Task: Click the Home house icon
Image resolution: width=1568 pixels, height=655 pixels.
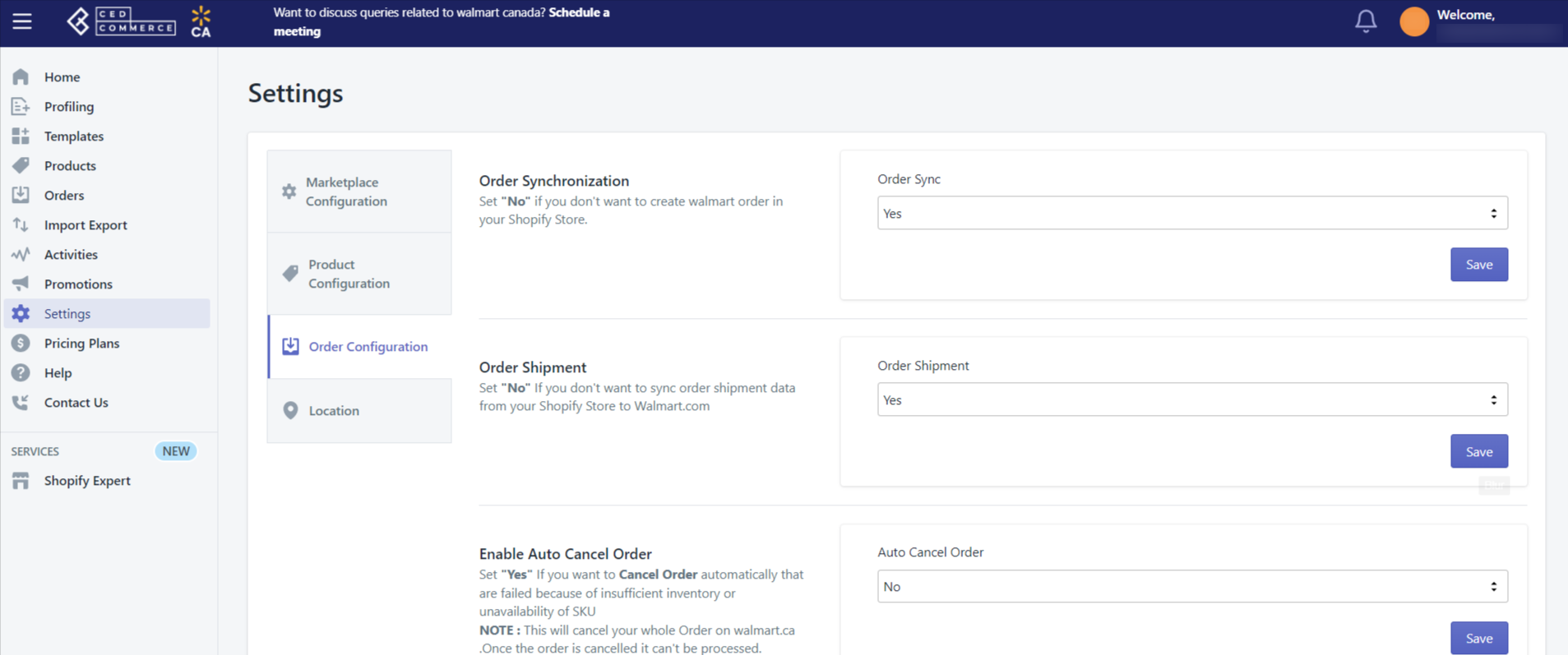Action: pyautogui.click(x=21, y=76)
